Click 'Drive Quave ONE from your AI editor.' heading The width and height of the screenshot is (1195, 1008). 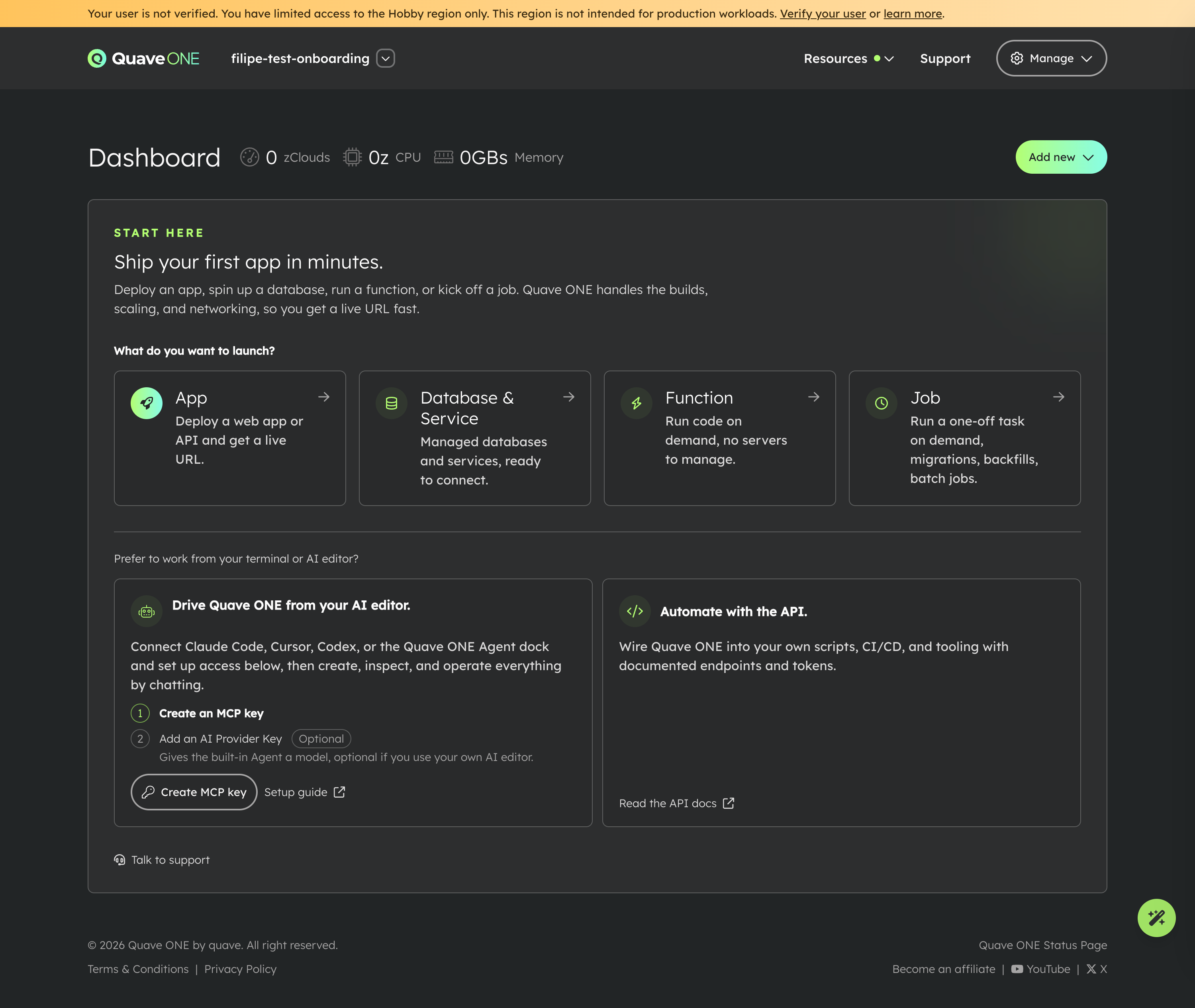(x=291, y=605)
